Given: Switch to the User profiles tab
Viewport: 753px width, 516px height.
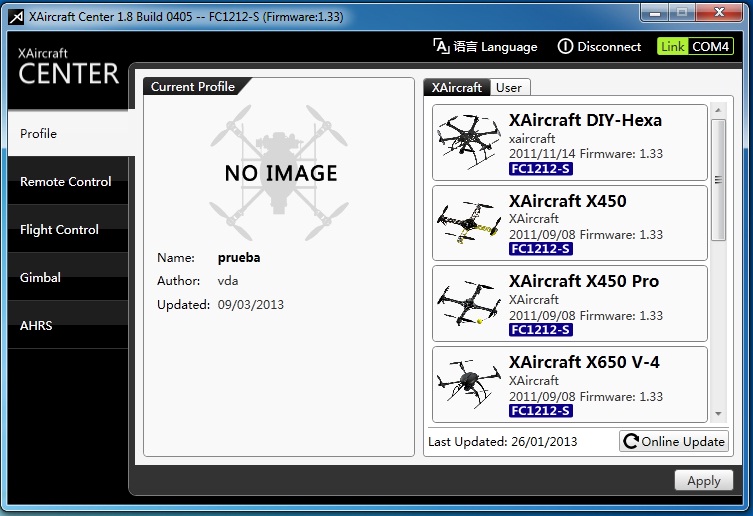Looking at the screenshot, I should 509,87.
